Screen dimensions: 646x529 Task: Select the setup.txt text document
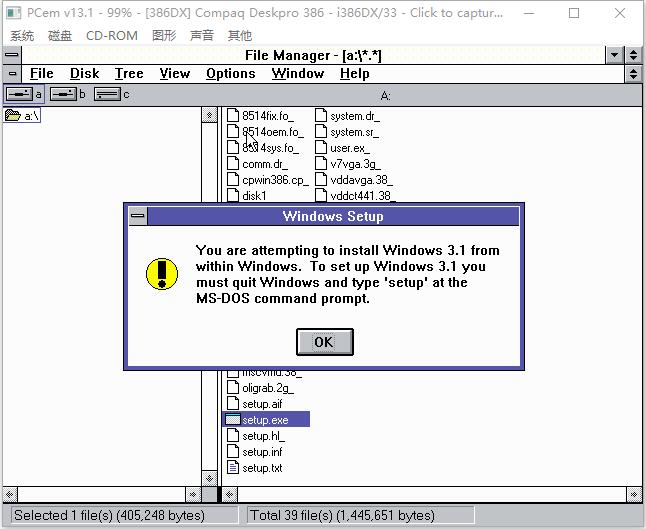(x=255, y=468)
